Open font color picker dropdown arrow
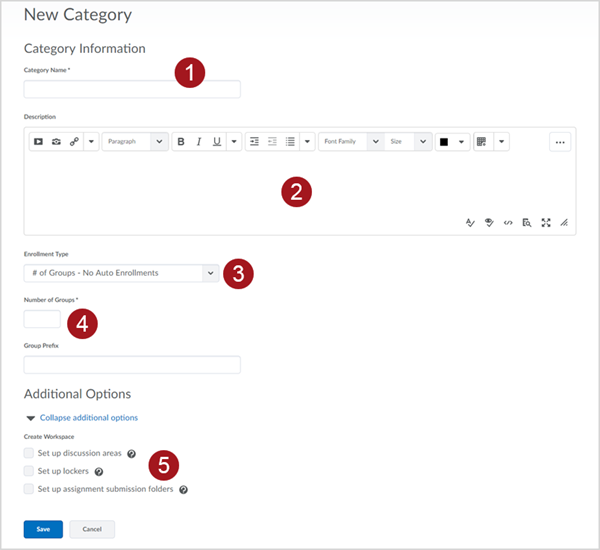 point(461,142)
